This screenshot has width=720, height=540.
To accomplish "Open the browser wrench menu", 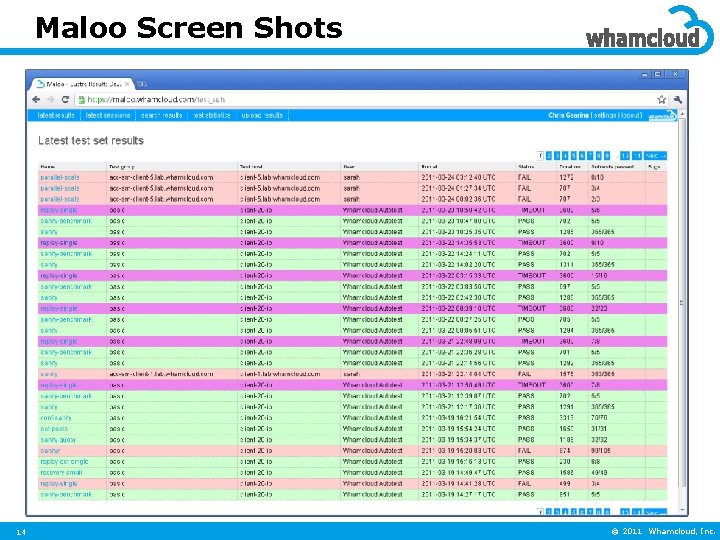I will (677, 100).
